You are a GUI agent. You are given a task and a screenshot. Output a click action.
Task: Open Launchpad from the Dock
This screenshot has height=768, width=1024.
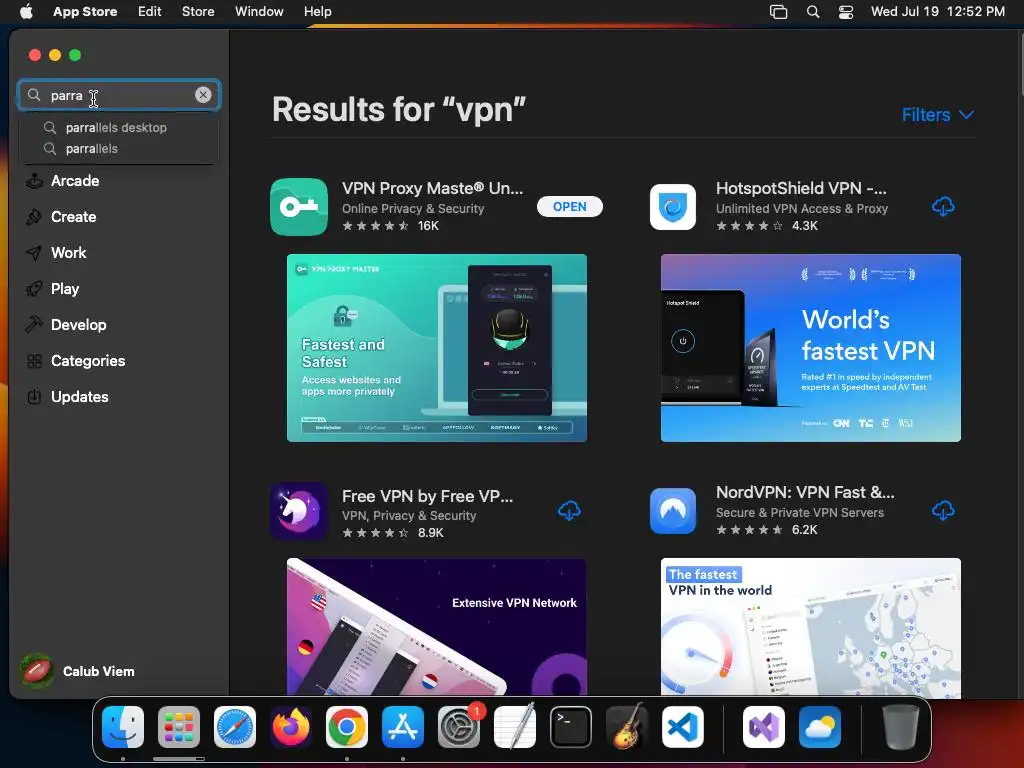coord(179,727)
